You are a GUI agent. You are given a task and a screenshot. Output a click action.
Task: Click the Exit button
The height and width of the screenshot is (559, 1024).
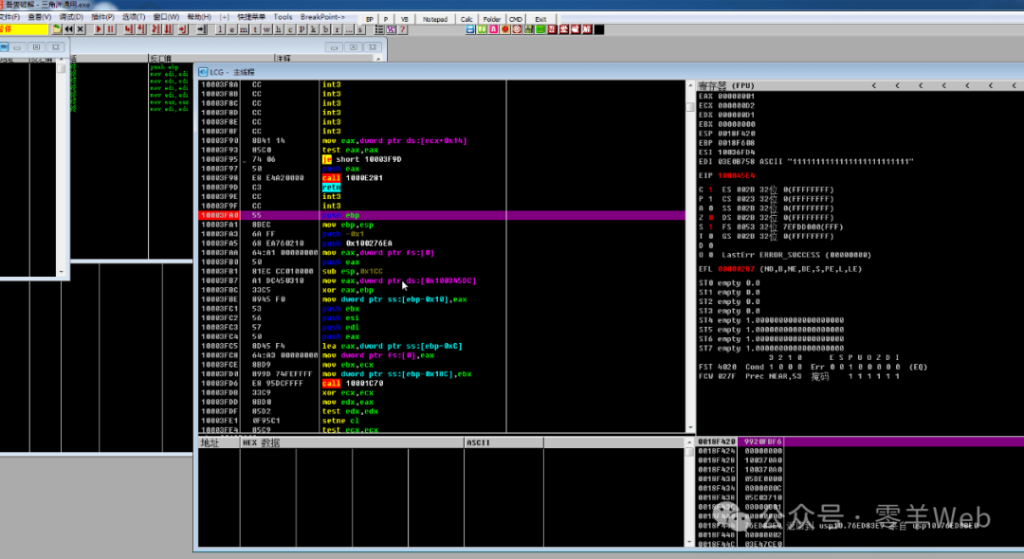click(x=540, y=19)
